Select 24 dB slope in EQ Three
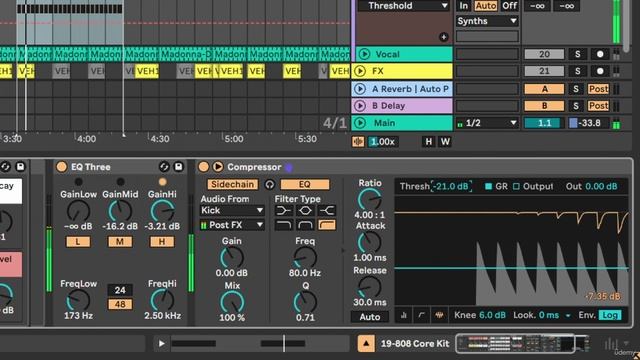640x360 pixels. pyautogui.click(x=120, y=290)
